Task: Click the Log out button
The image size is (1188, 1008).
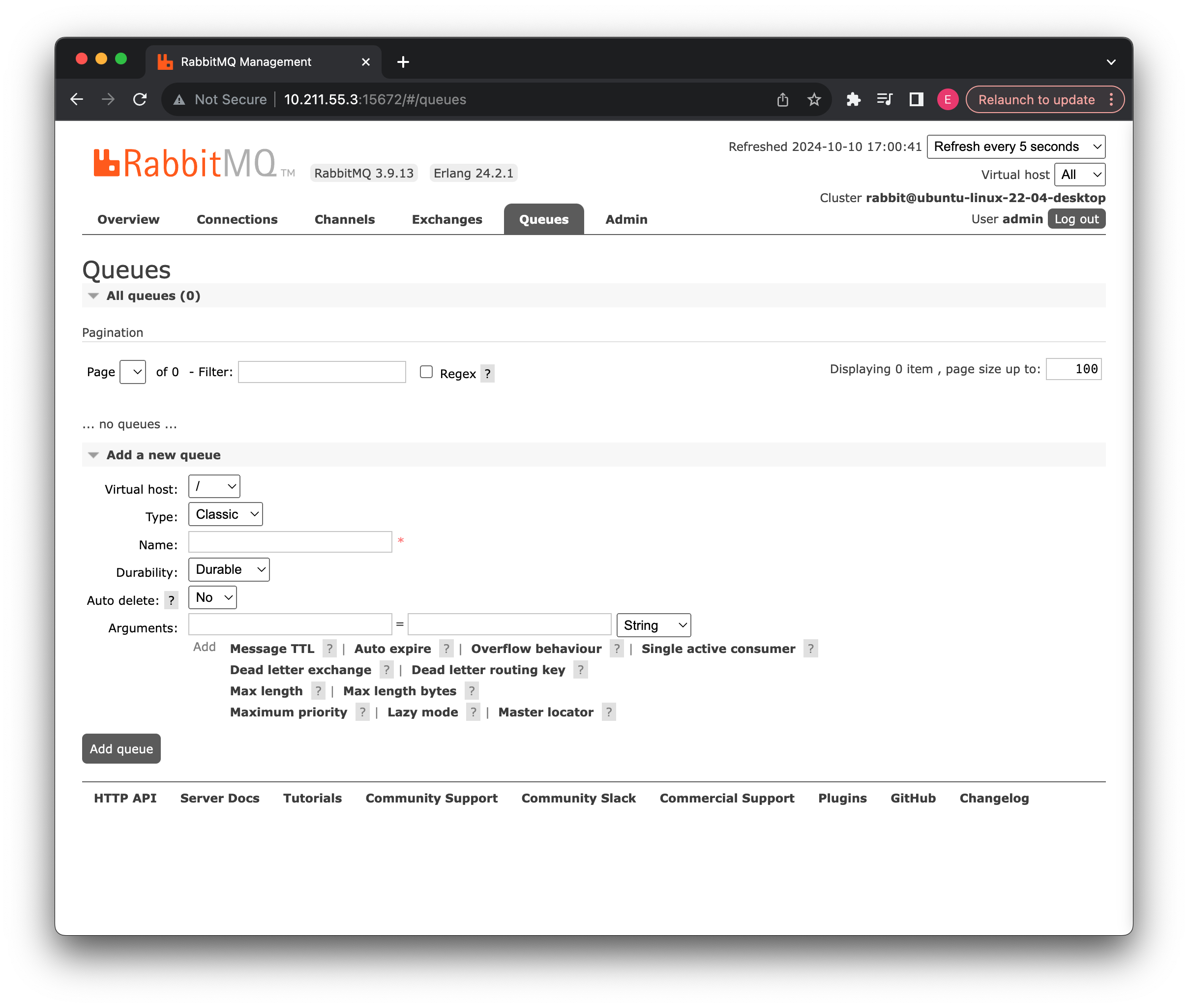Action: tap(1076, 219)
